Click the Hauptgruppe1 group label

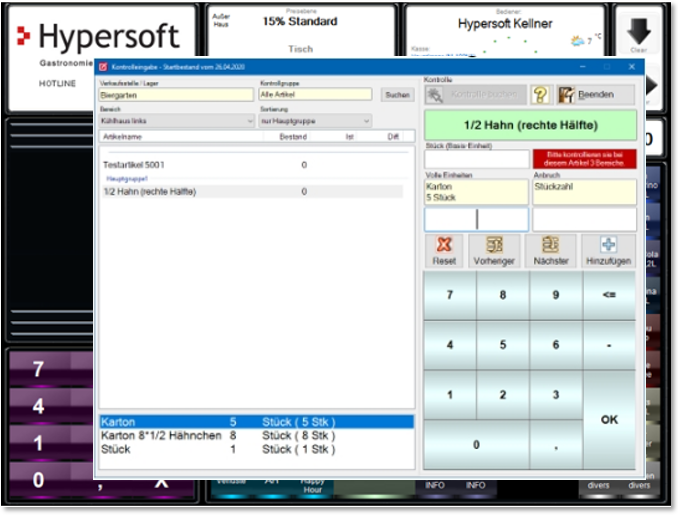[x=127, y=179]
